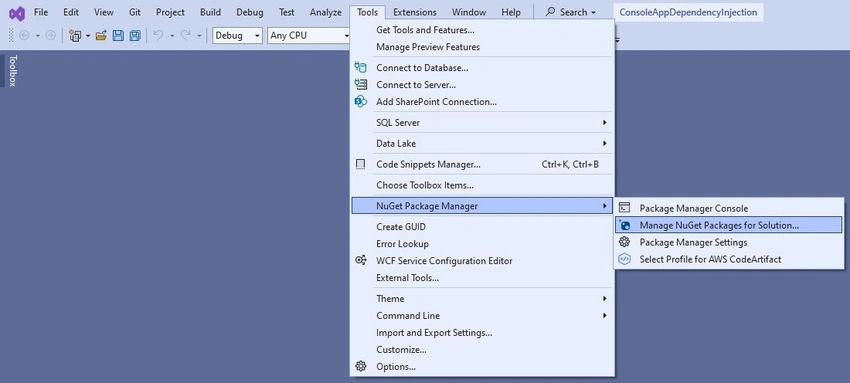The width and height of the screenshot is (850, 383).
Task: Open the Test menu
Action: click(x=287, y=12)
